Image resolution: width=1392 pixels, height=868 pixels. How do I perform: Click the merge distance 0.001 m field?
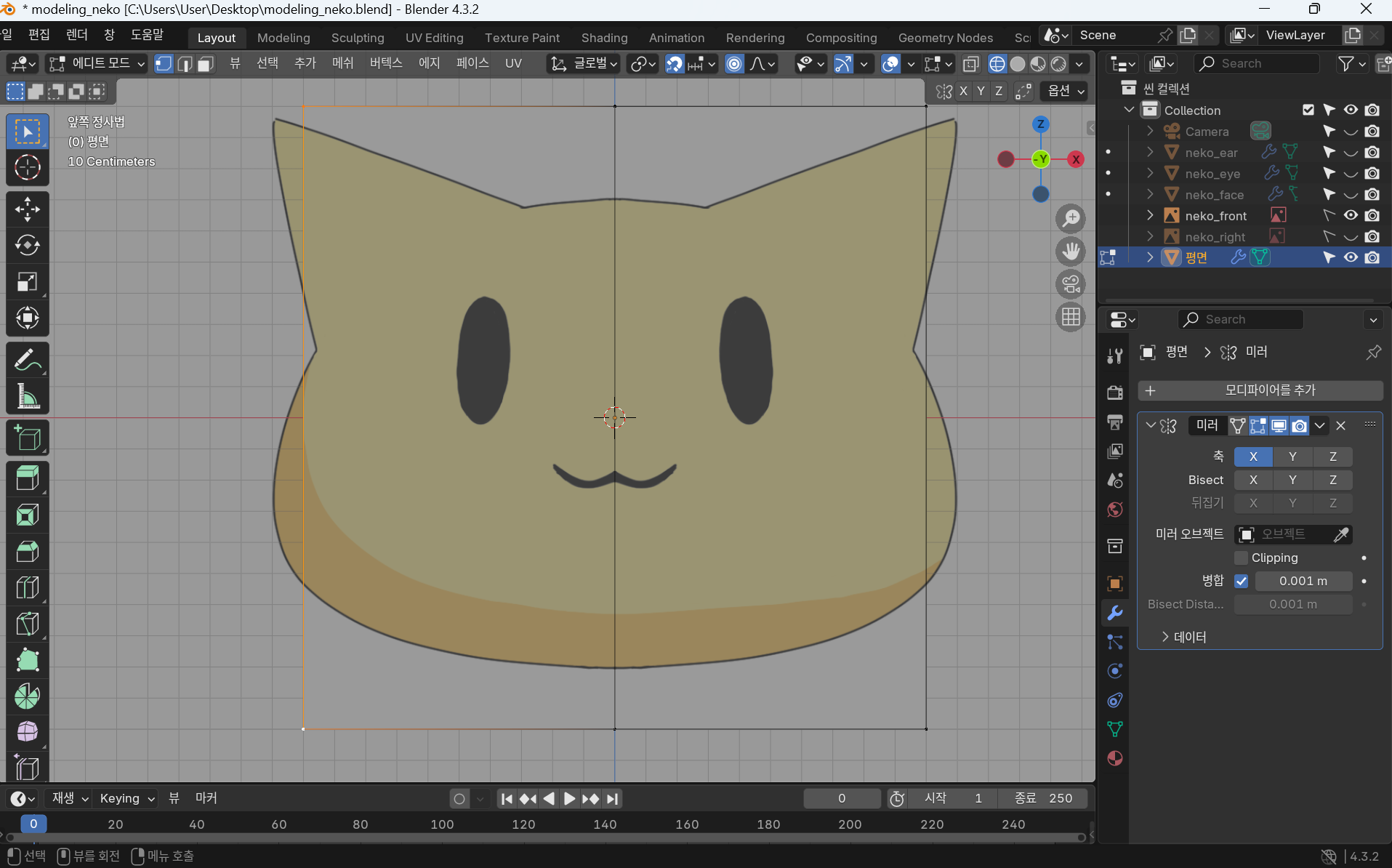(x=1303, y=581)
